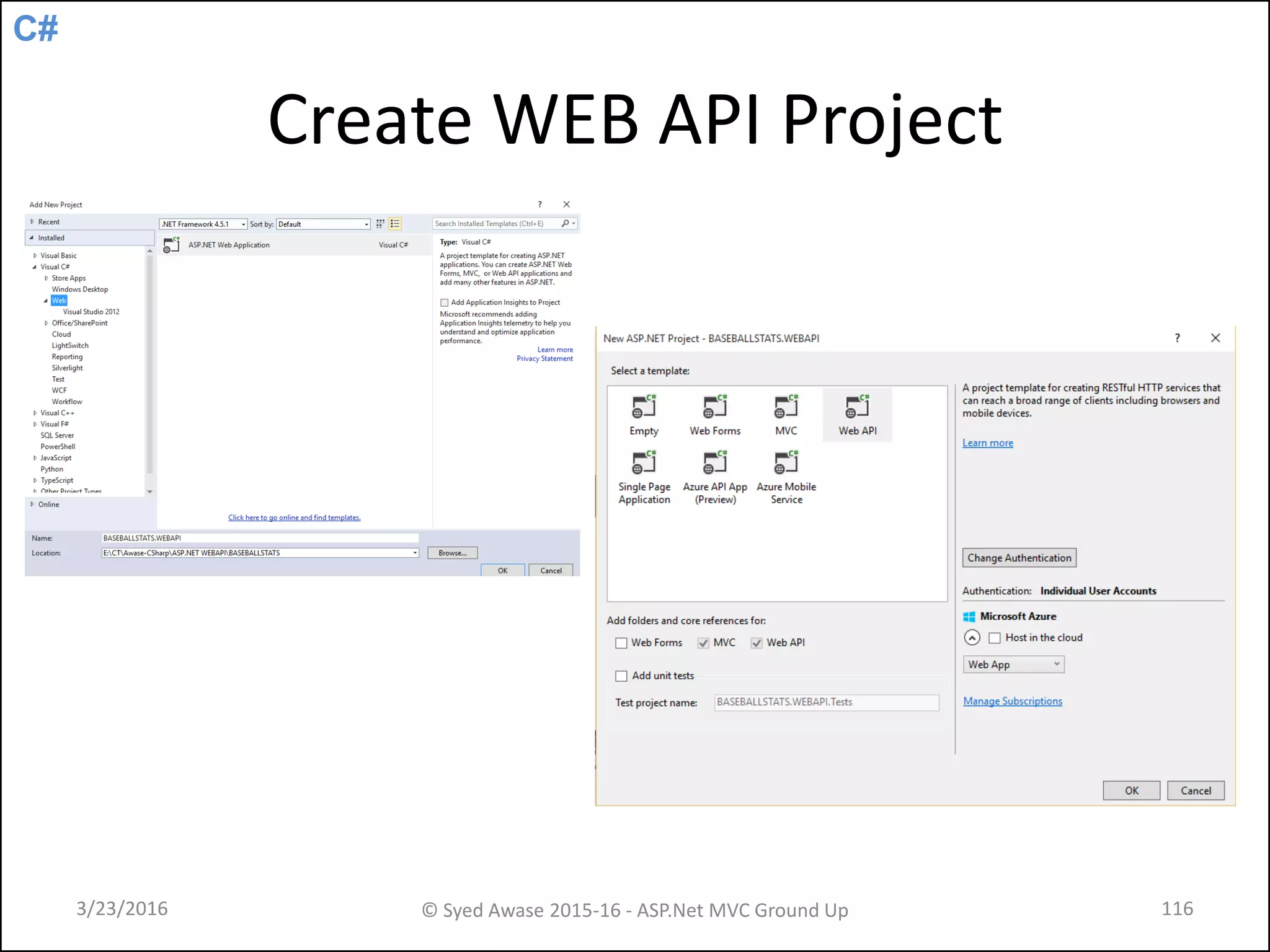
Task: Enable Add unit tests checkbox
Action: (621, 676)
